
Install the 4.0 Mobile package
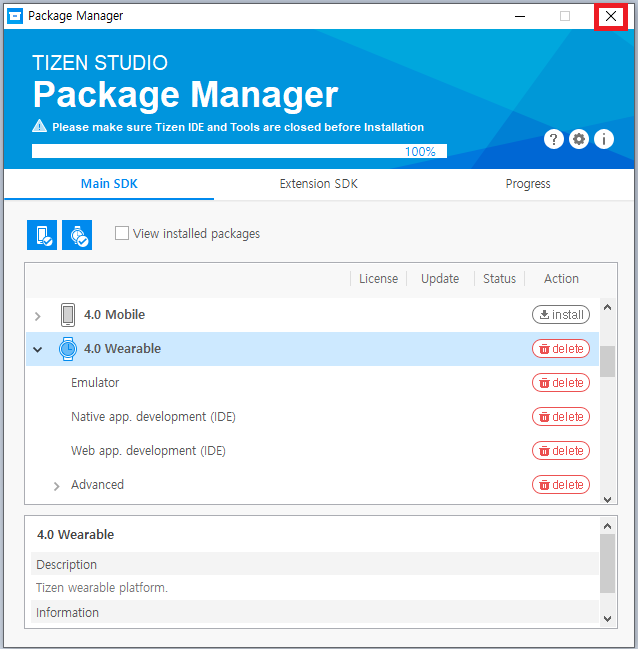click(561, 315)
